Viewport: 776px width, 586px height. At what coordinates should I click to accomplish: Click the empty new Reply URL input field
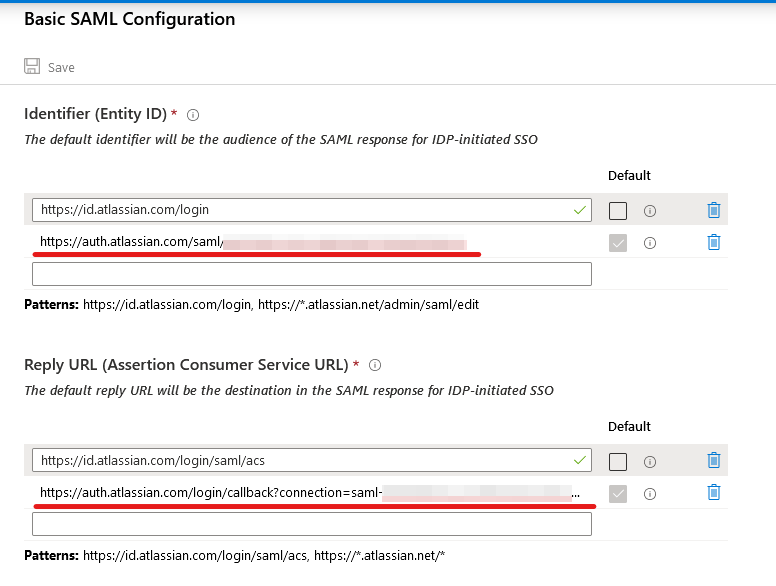click(311, 524)
